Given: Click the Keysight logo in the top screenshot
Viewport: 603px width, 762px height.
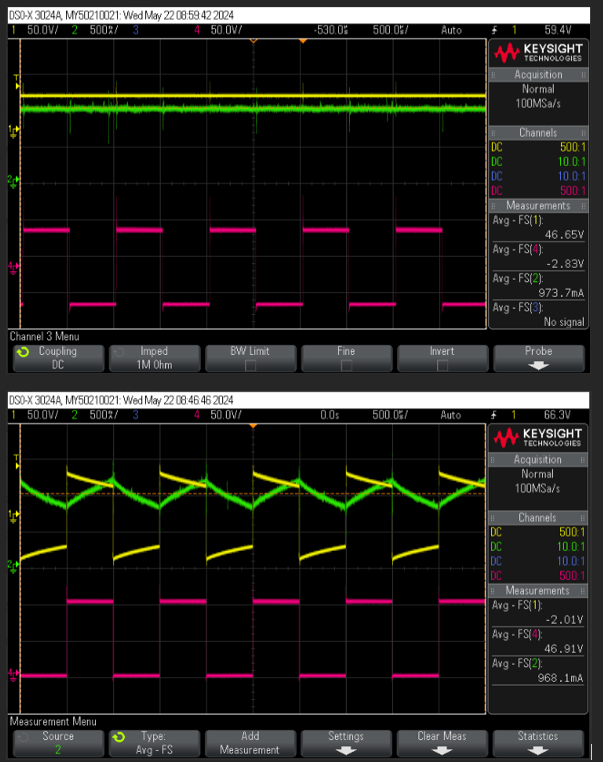Looking at the screenshot, I should (x=538, y=53).
